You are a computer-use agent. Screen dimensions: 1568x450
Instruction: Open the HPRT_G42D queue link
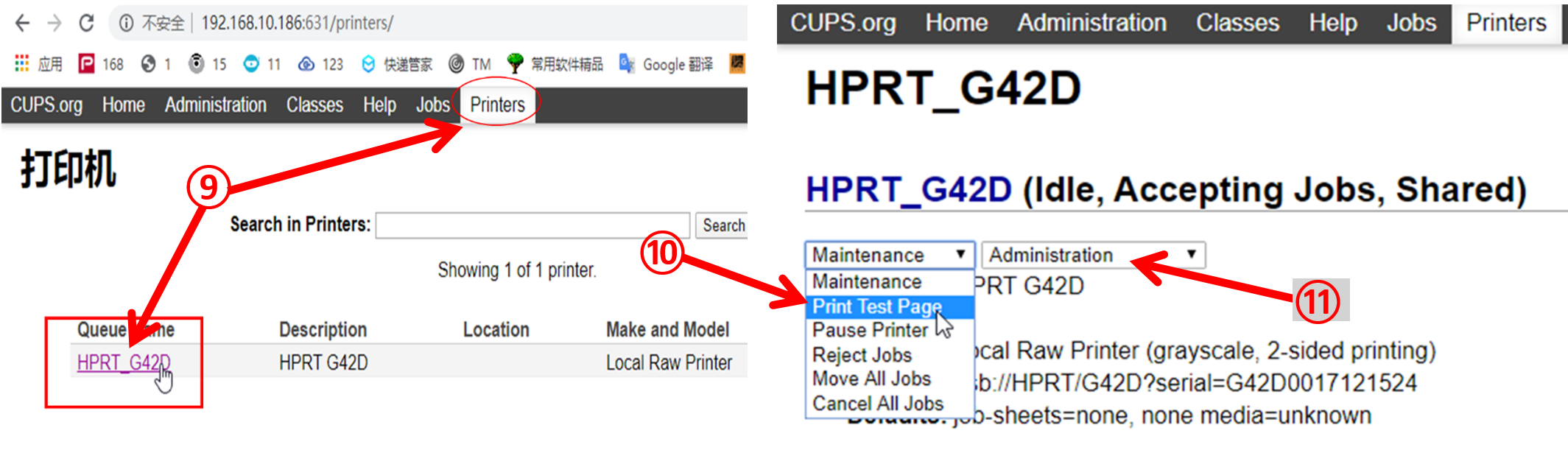coord(123,362)
